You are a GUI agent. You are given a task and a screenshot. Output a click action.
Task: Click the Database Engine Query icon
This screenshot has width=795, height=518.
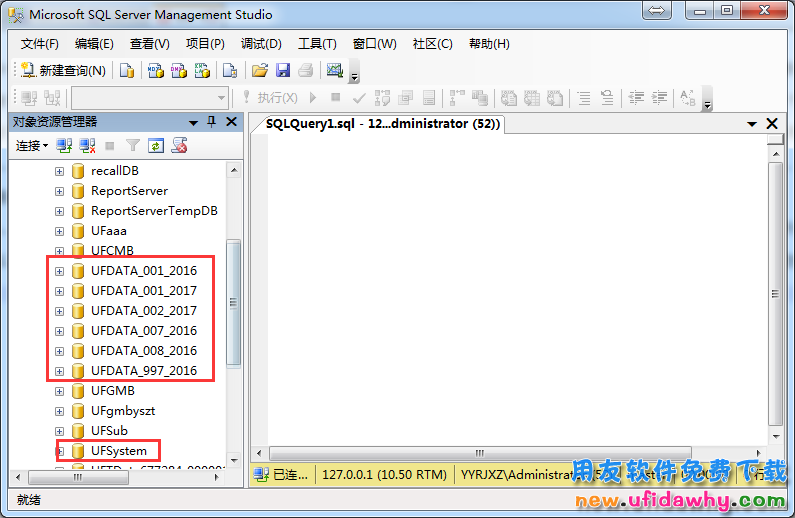click(x=127, y=71)
